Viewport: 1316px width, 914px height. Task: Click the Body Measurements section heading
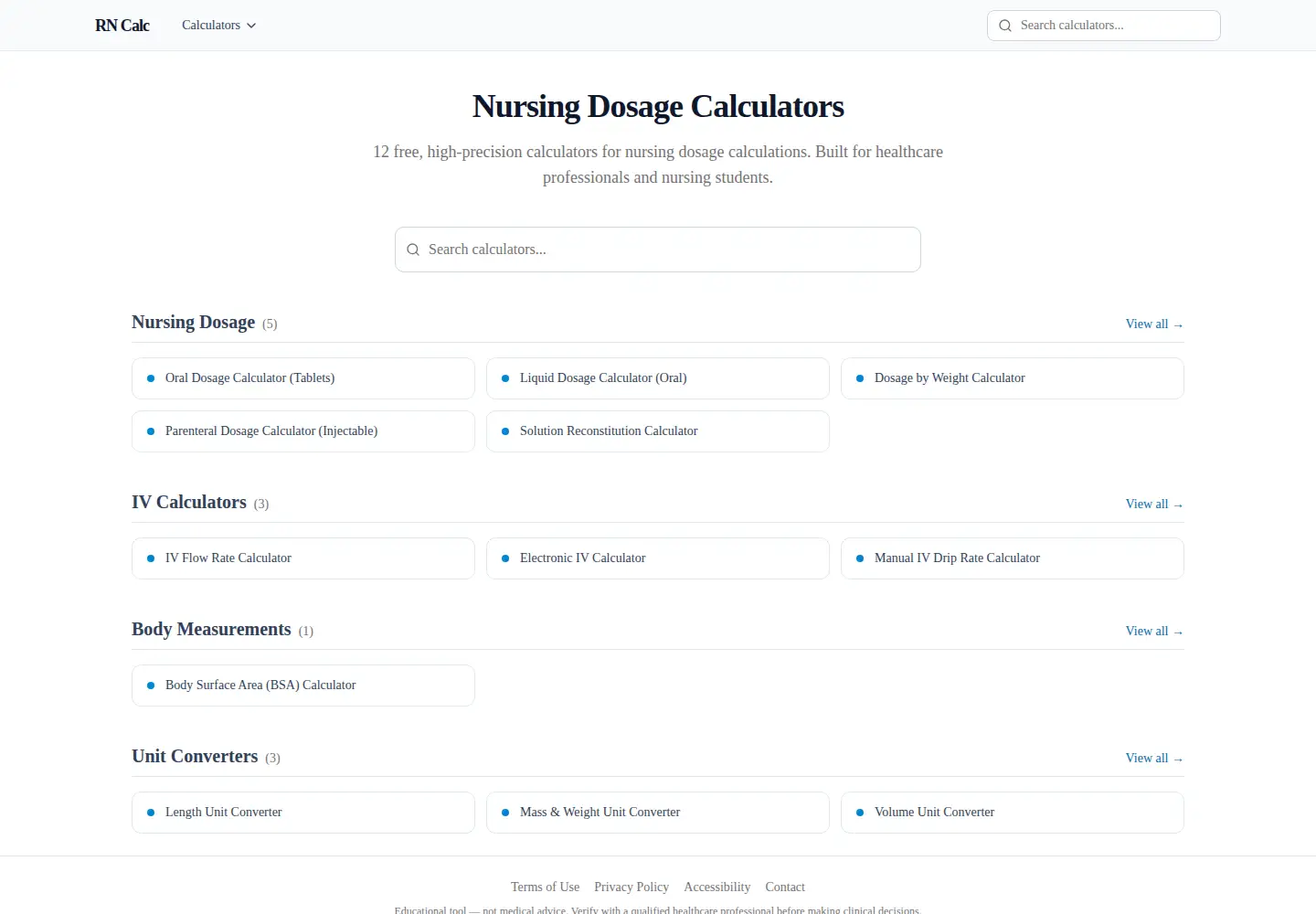click(x=211, y=630)
